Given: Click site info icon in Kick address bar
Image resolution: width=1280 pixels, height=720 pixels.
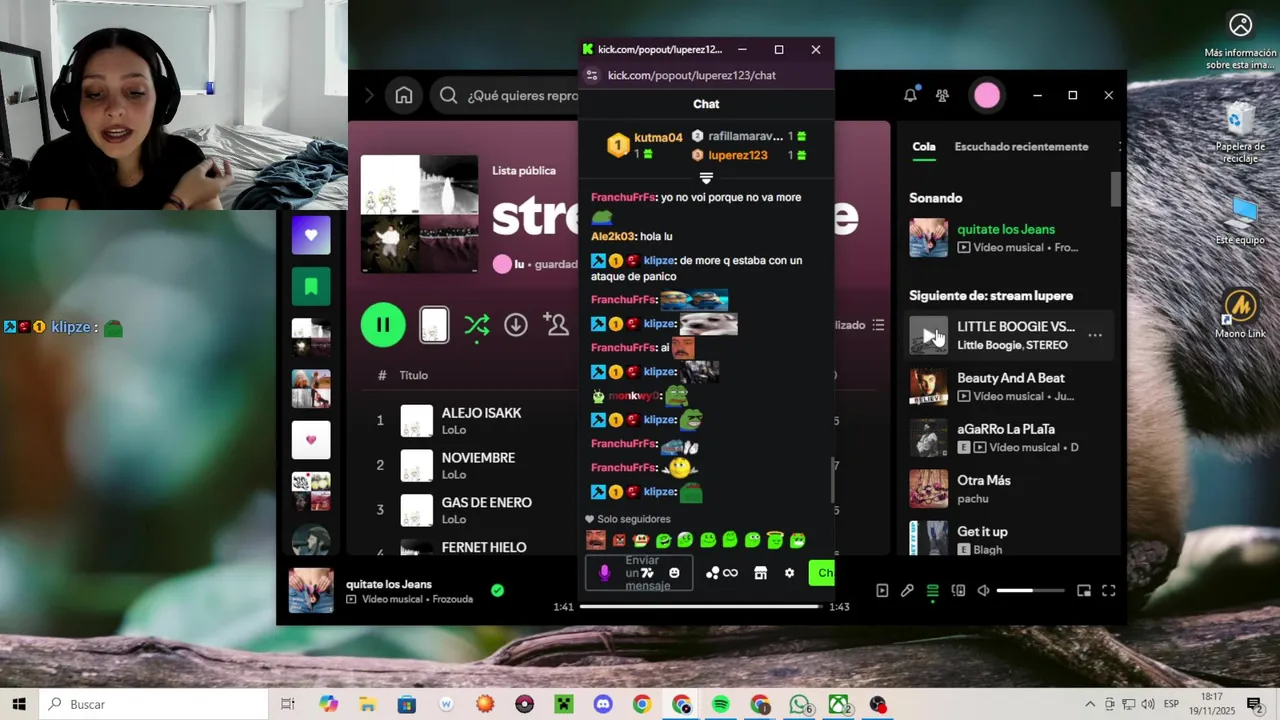Looking at the screenshot, I should pyautogui.click(x=592, y=76).
